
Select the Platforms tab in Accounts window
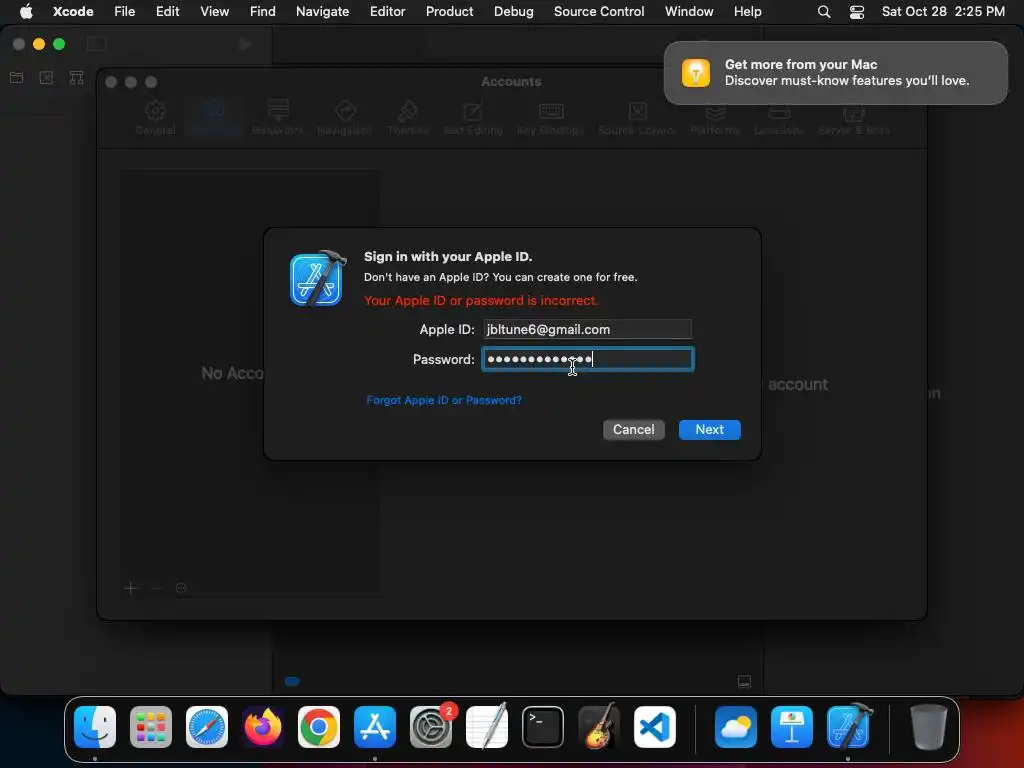[715, 119]
